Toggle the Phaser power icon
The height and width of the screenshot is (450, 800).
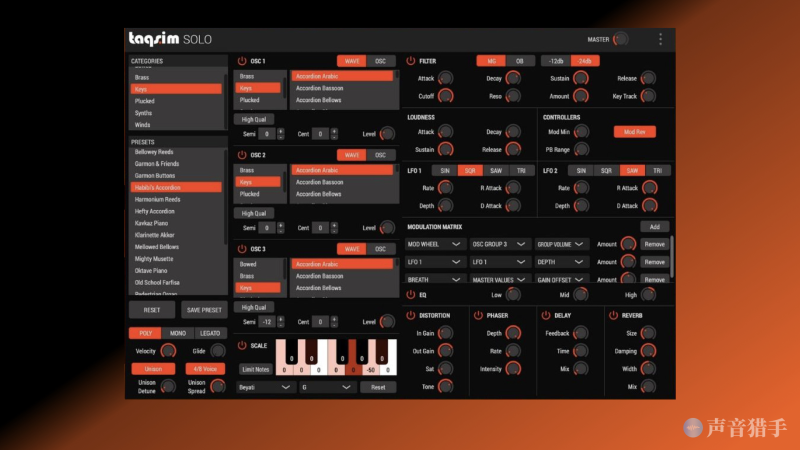478,315
